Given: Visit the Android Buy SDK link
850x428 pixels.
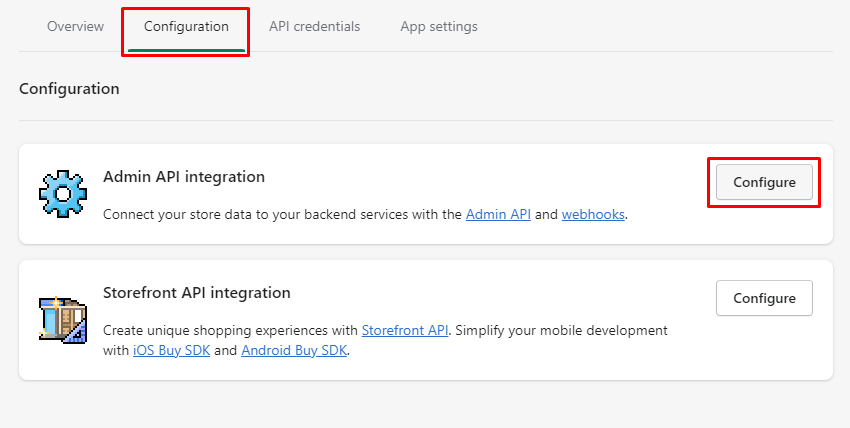Looking at the screenshot, I should pyautogui.click(x=294, y=350).
